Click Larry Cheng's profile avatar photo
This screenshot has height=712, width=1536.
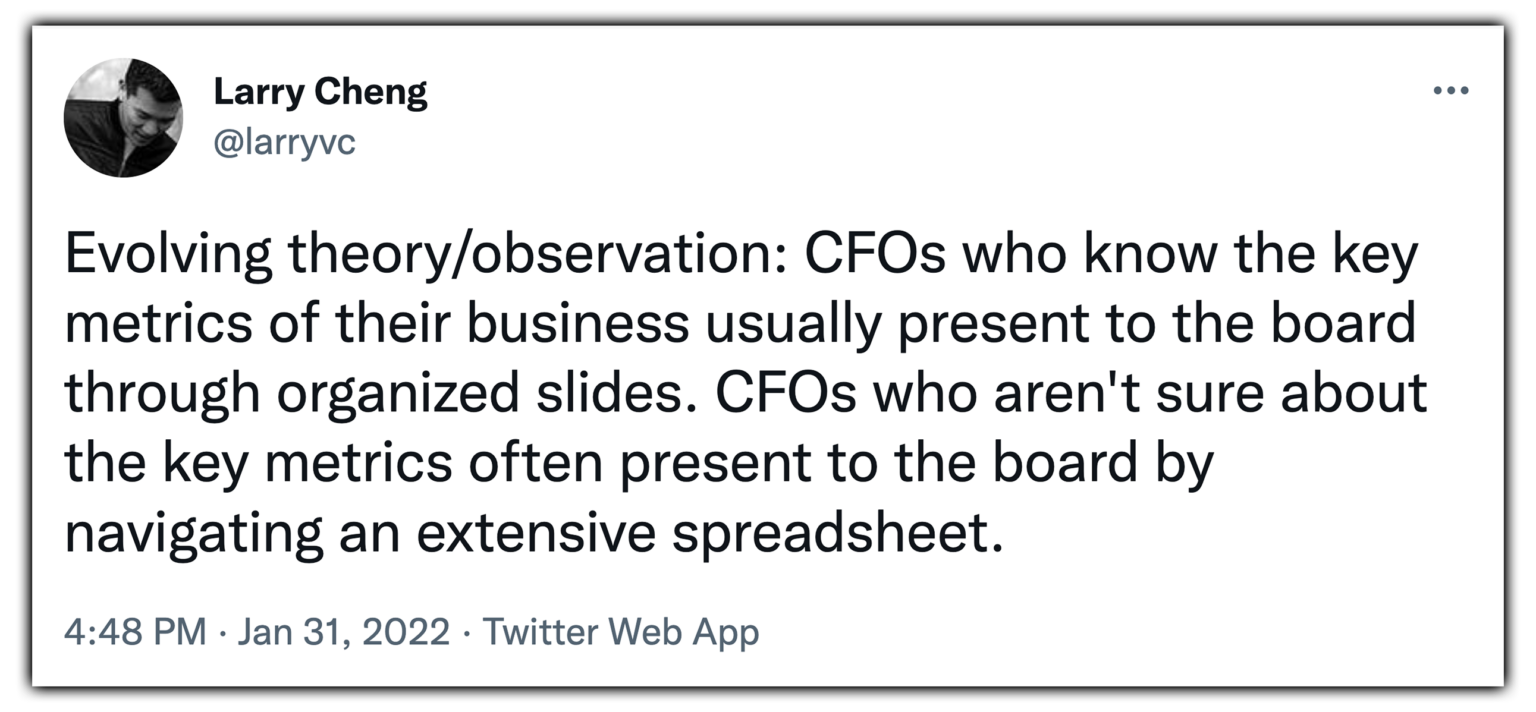click(x=122, y=118)
